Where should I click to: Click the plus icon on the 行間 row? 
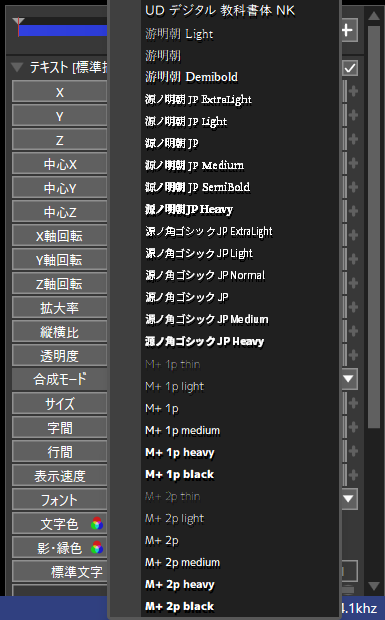tap(353, 451)
